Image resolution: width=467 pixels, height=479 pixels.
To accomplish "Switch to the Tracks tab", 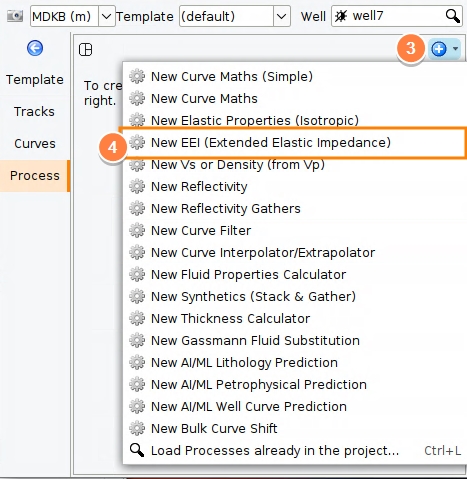I will click(34, 112).
